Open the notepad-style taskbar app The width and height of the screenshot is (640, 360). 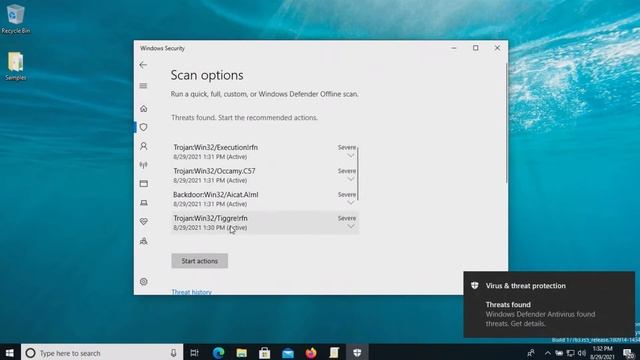click(x=334, y=353)
